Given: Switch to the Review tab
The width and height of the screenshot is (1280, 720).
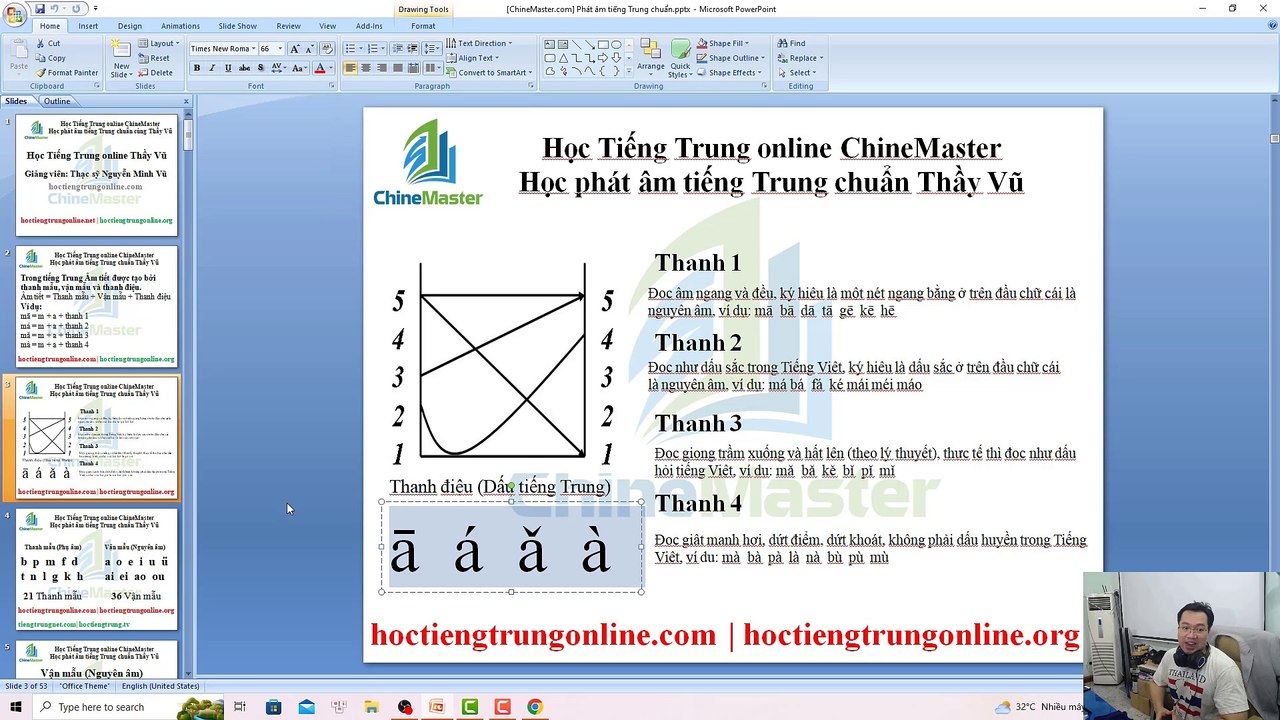Looking at the screenshot, I should (288, 26).
